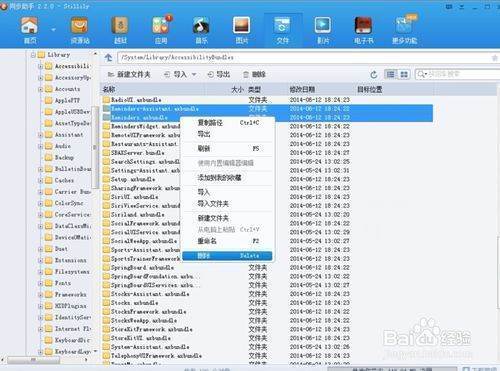Choose 添加到我的收藏 in the context menu

coord(227,178)
